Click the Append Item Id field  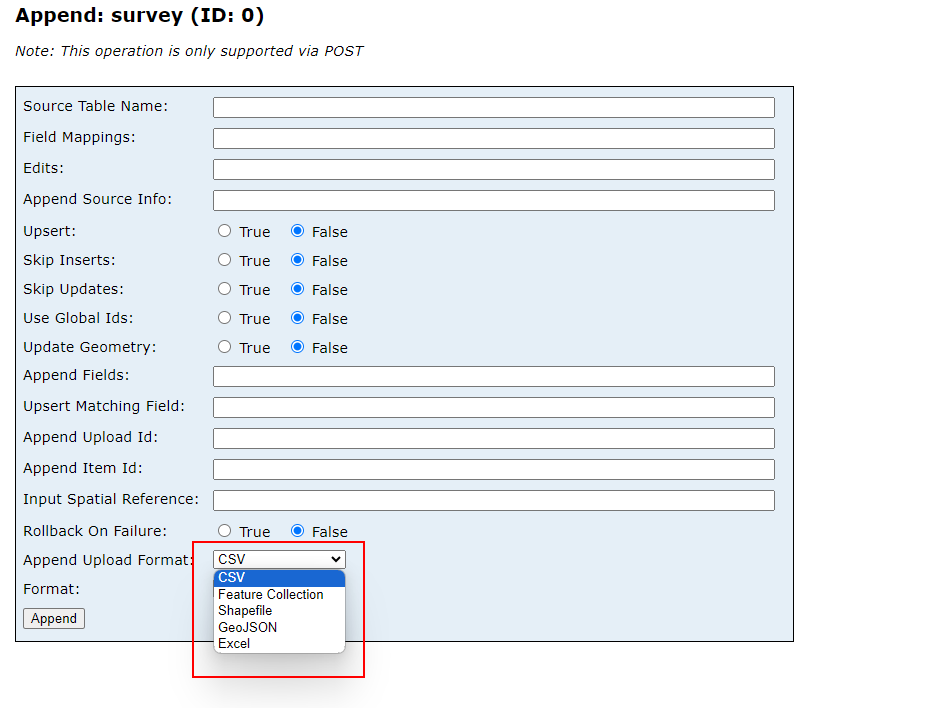493,468
